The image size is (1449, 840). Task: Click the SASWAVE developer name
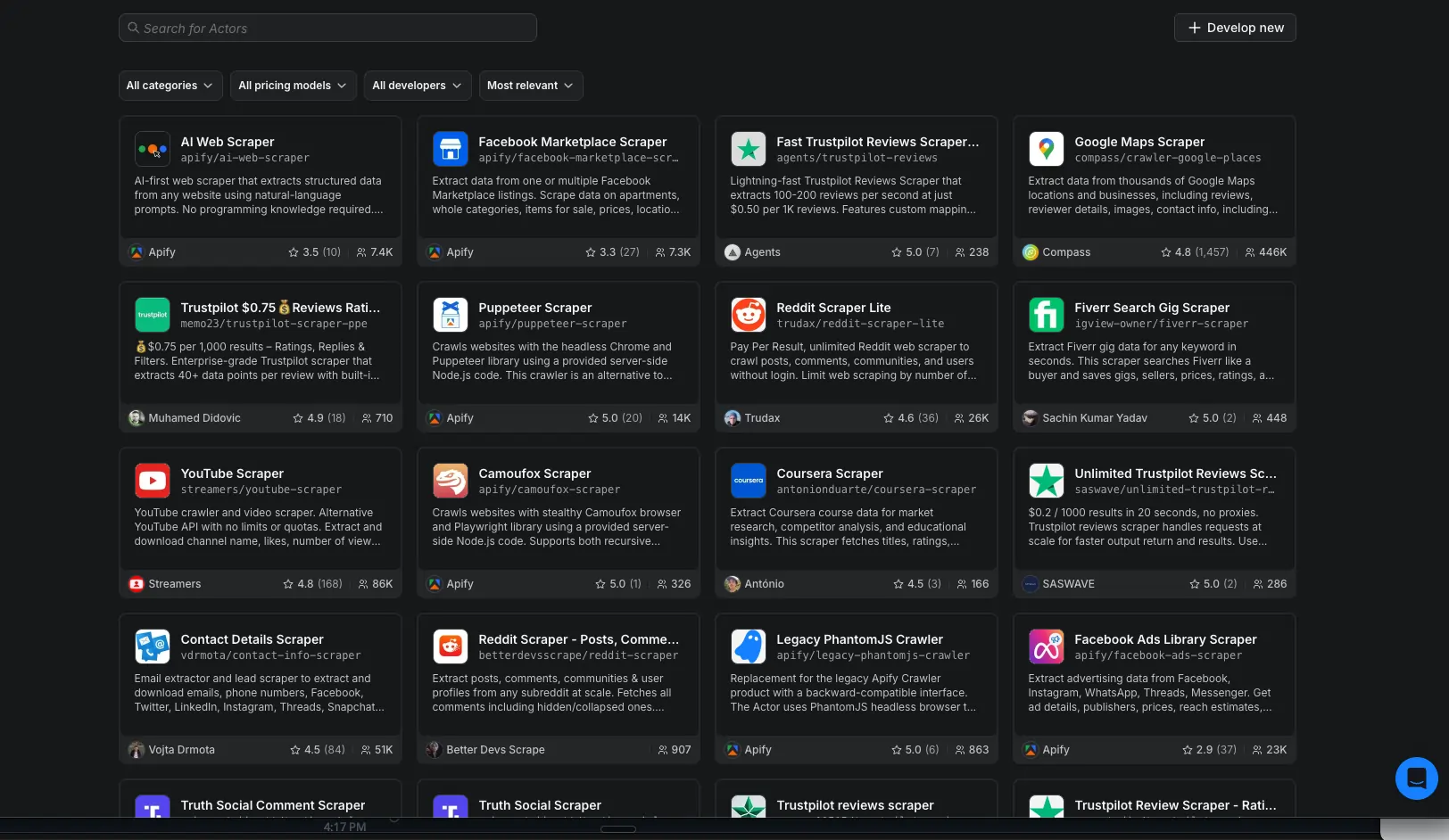(1068, 584)
